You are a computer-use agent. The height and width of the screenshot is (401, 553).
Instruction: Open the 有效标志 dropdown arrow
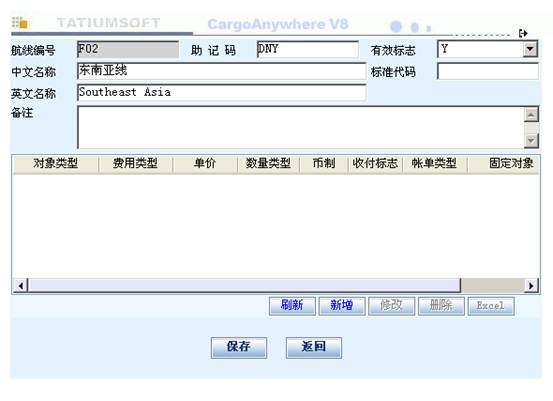coord(530,49)
